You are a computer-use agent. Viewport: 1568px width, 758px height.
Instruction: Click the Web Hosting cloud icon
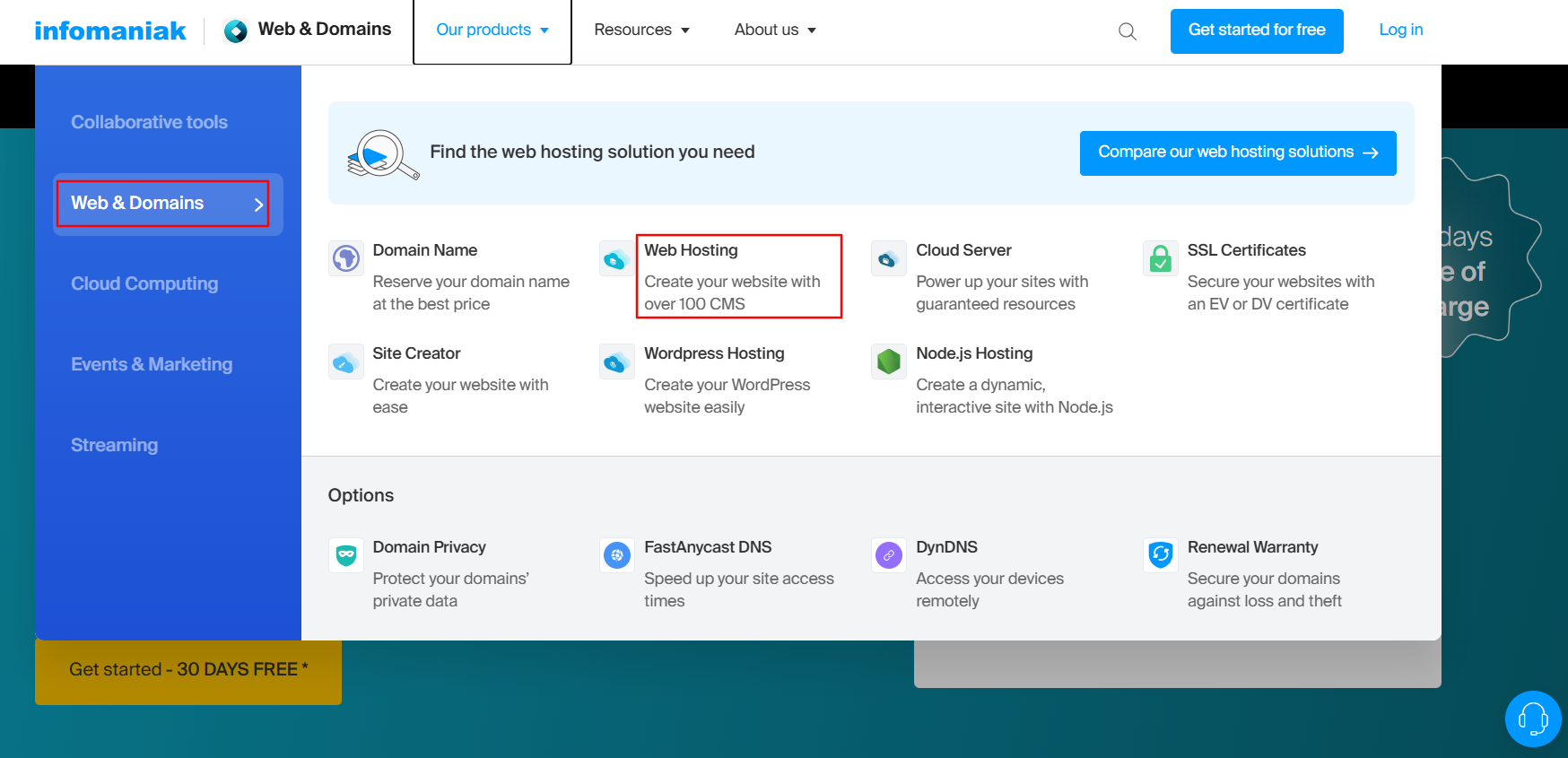[617, 258]
